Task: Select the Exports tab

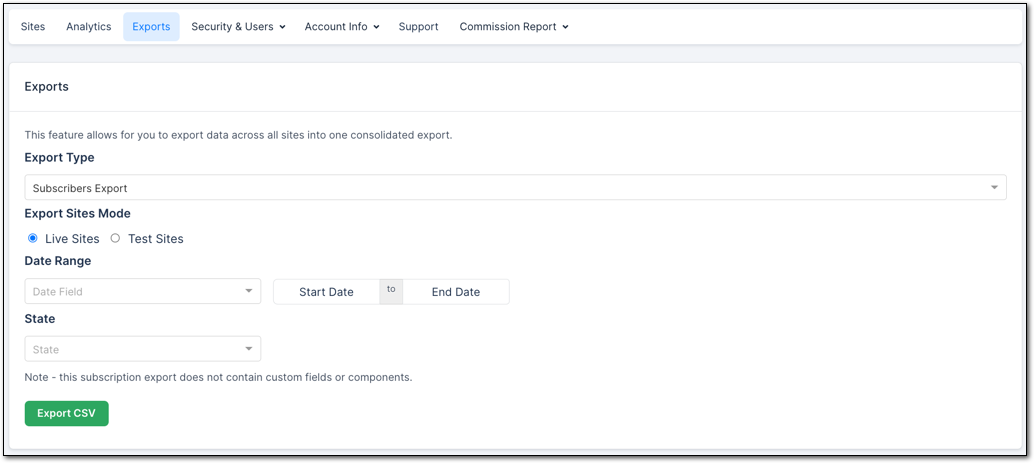Action: pyautogui.click(x=151, y=27)
